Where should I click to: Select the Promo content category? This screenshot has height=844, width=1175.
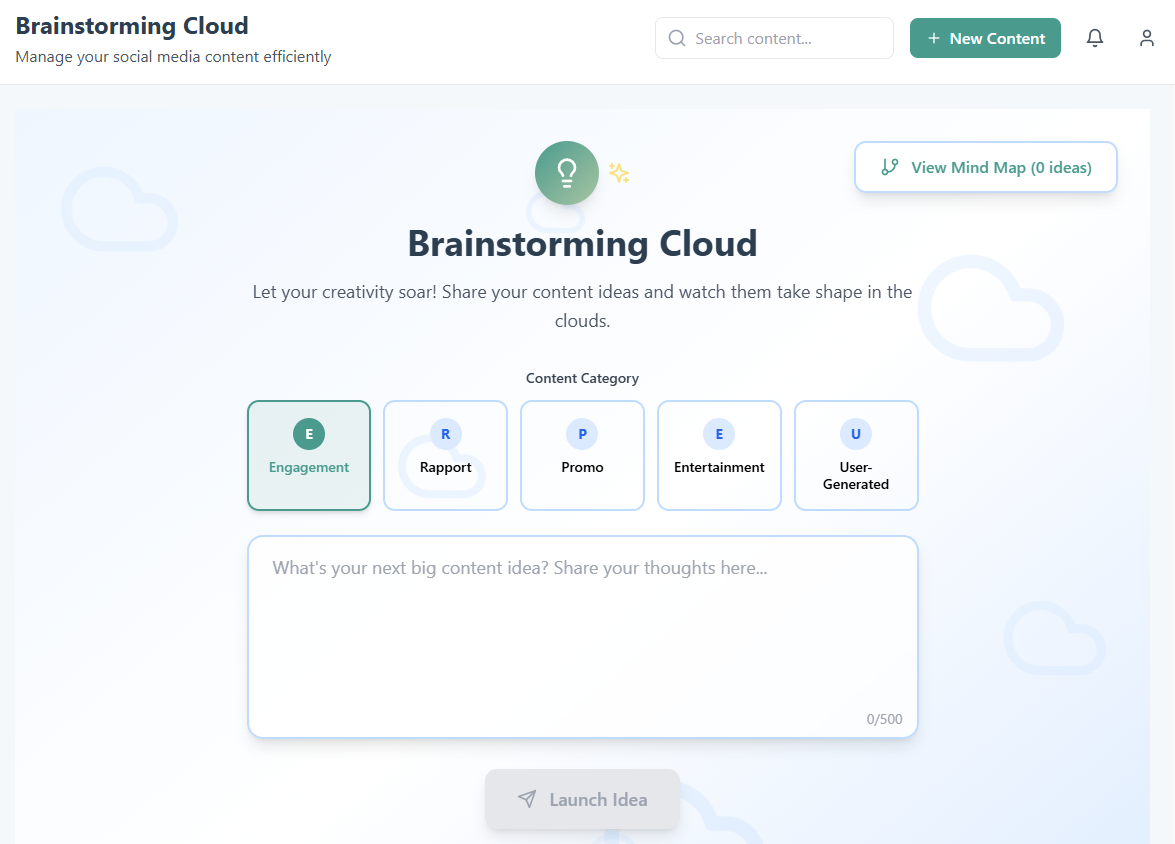(x=582, y=455)
